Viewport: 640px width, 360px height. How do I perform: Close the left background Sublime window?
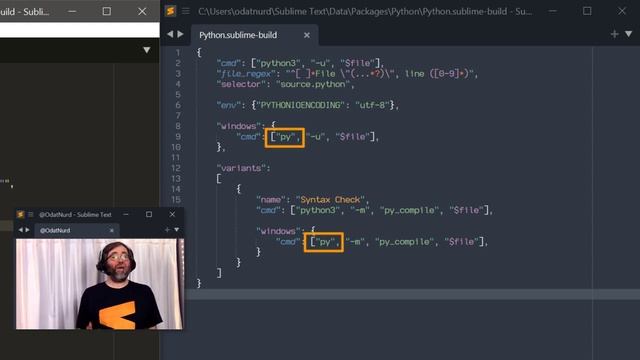pyautogui.click(x=142, y=11)
